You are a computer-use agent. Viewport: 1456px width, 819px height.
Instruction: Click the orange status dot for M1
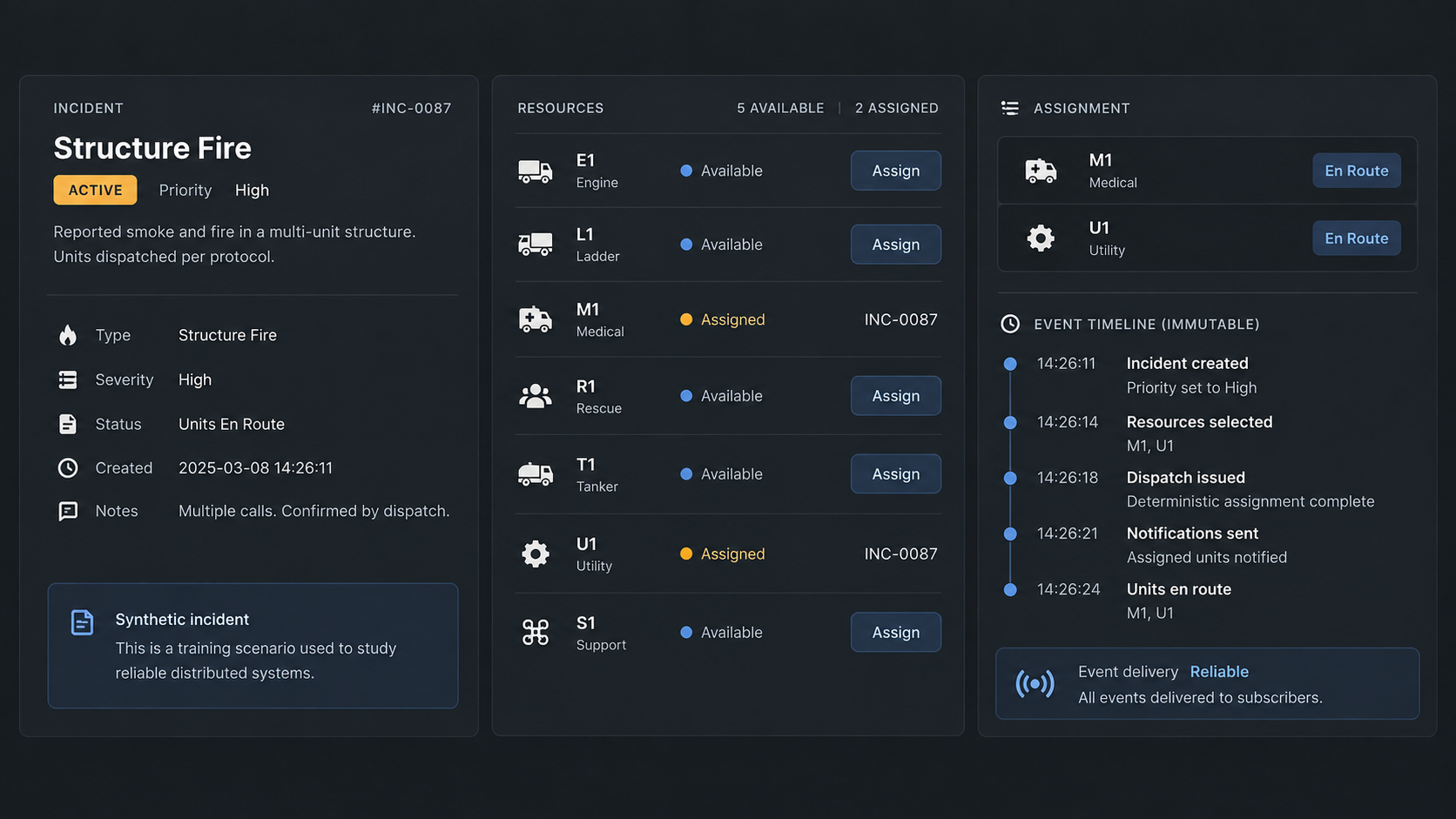(686, 319)
